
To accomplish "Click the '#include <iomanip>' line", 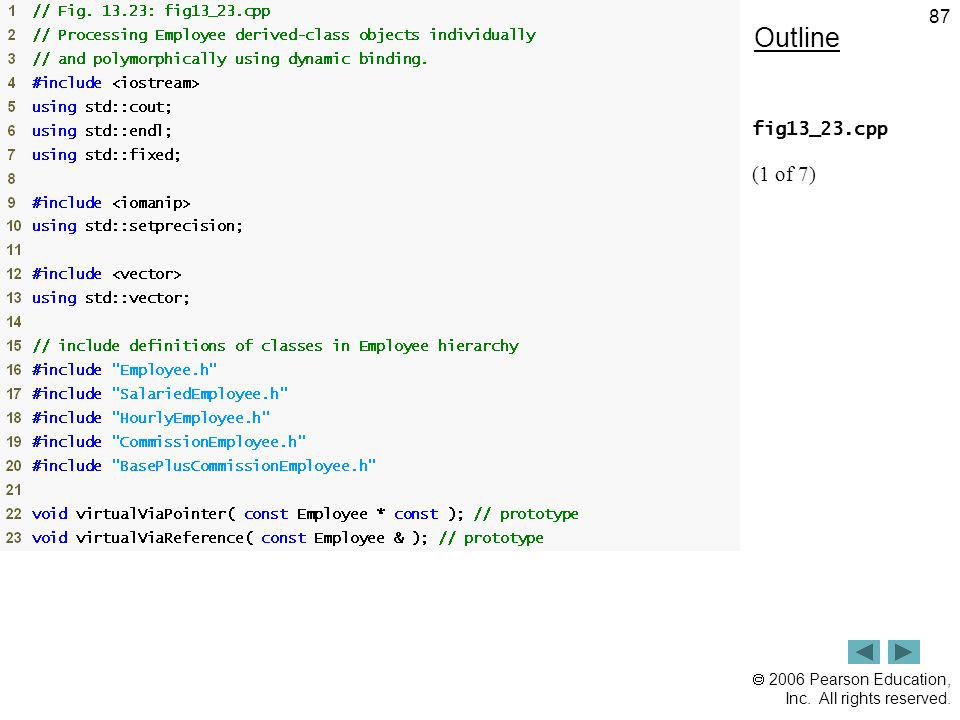I will click(111, 203).
